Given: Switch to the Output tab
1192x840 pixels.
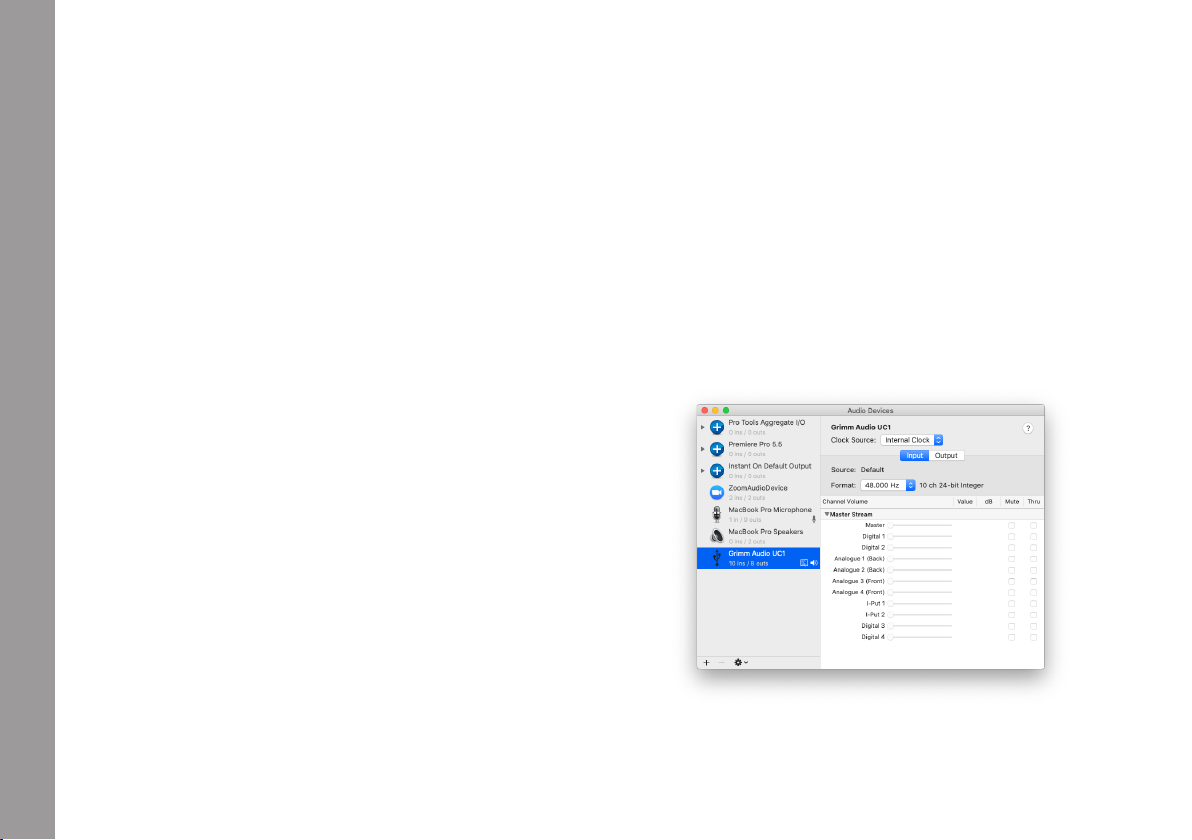Looking at the screenshot, I should [946, 456].
